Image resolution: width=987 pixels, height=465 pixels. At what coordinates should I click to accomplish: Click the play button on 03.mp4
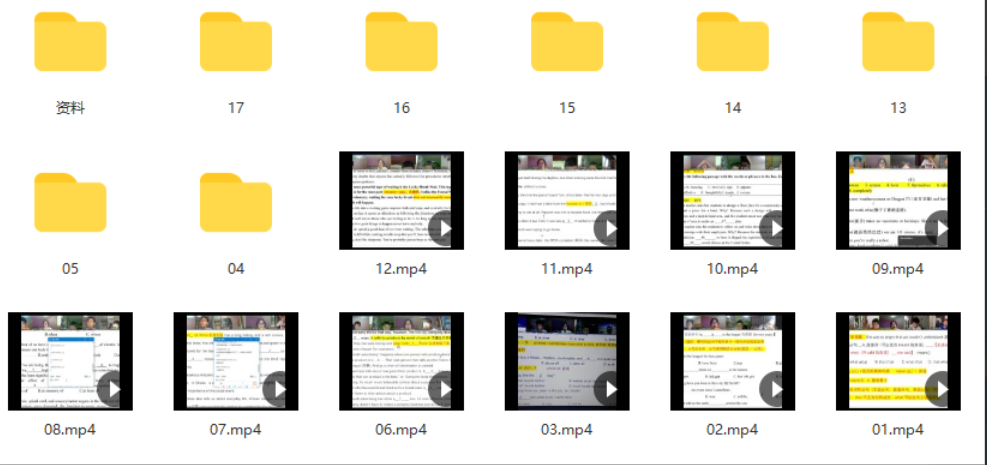coord(610,389)
